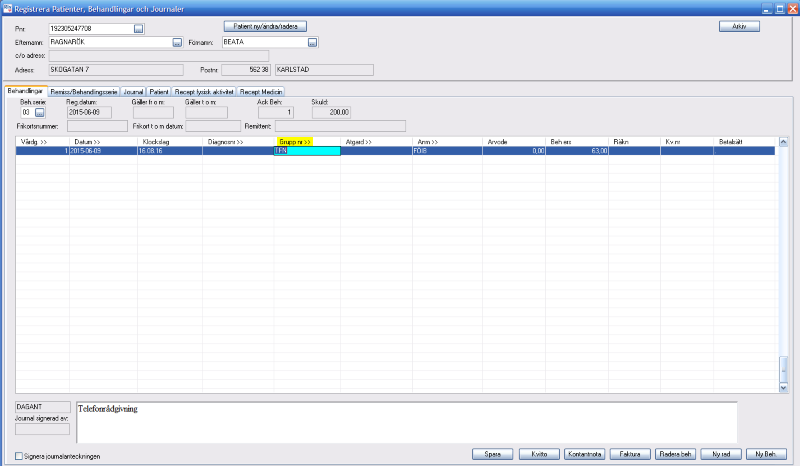Click the Ack.Beh field

point(276,113)
